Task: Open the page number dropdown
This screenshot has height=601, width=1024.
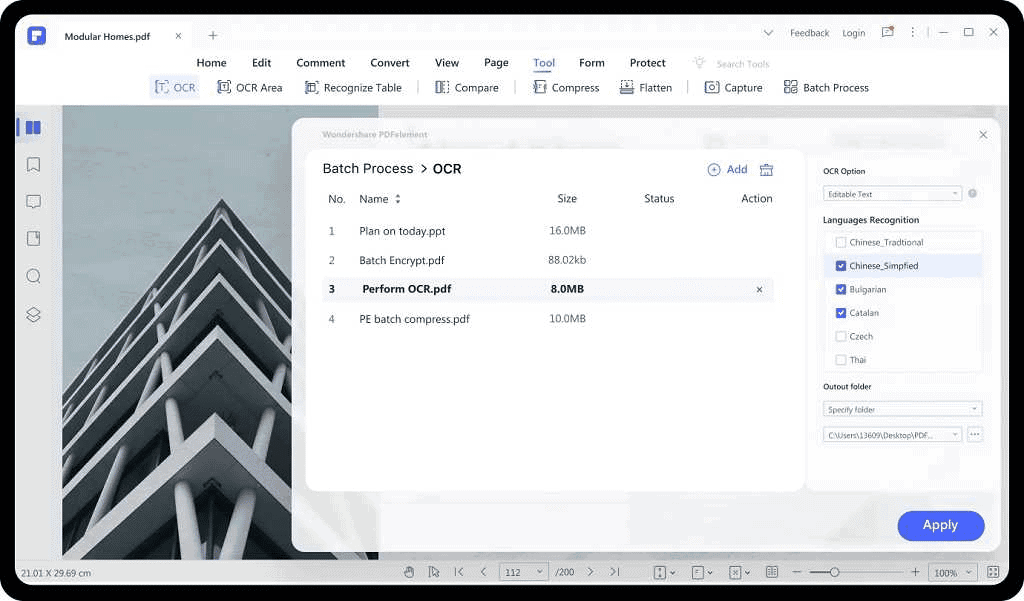Action: 539,572
